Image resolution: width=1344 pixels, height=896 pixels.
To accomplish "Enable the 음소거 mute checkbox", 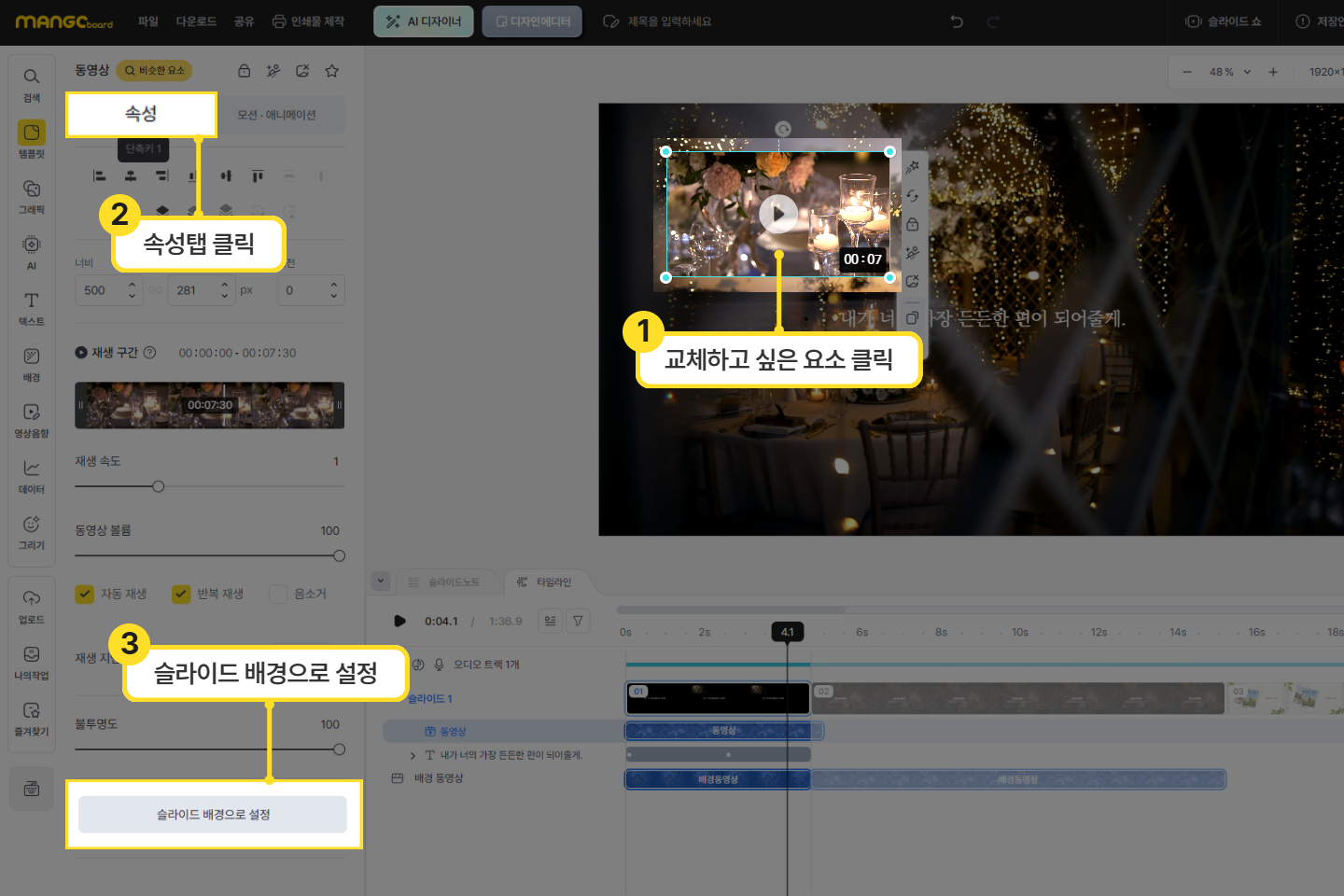I will pyautogui.click(x=277, y=594).
